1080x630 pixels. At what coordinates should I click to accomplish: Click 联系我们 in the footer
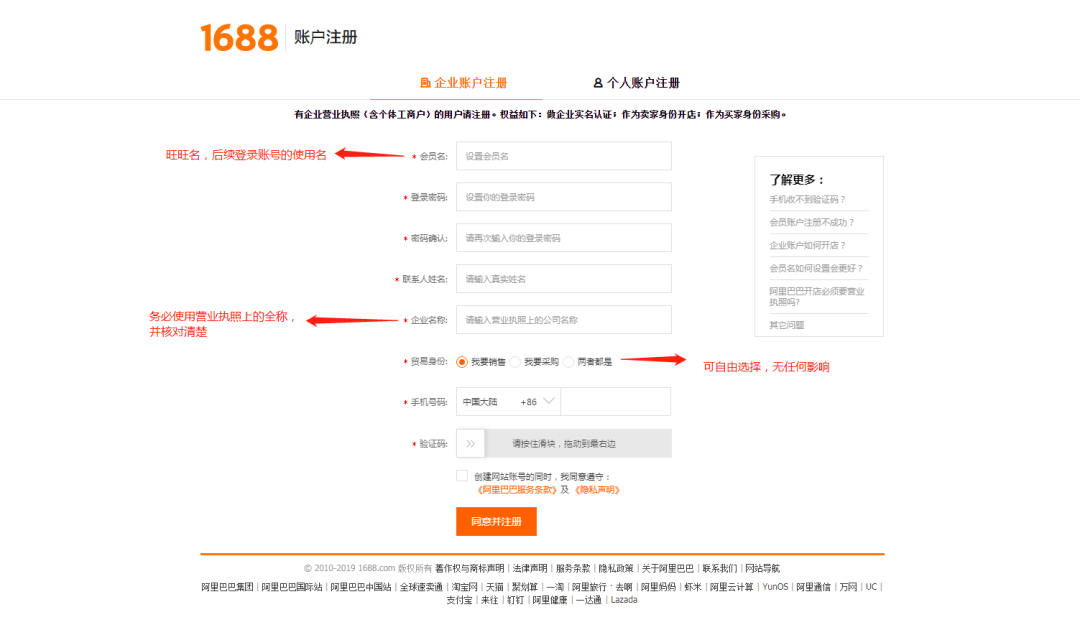[719, 568]
